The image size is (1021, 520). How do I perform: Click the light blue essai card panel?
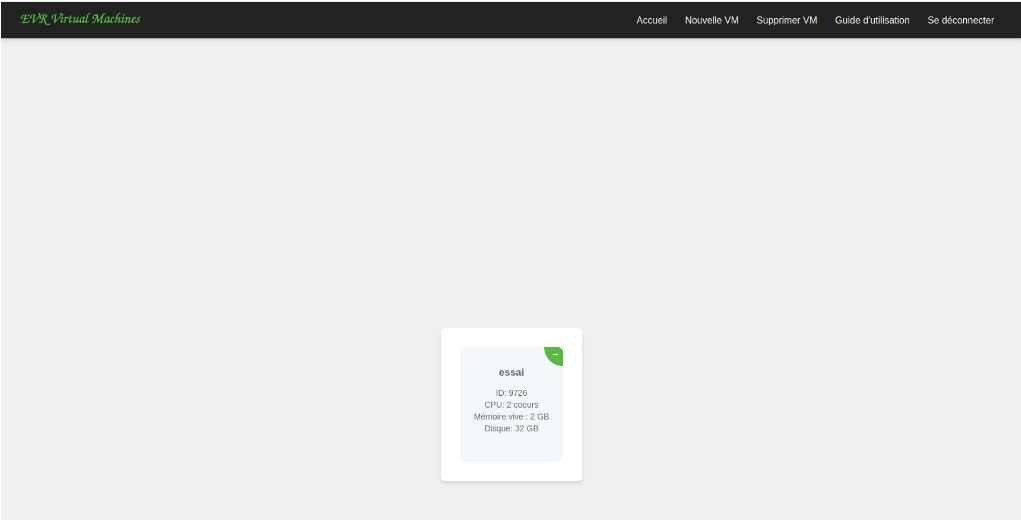pyautogui.click(x=511, y=446)
